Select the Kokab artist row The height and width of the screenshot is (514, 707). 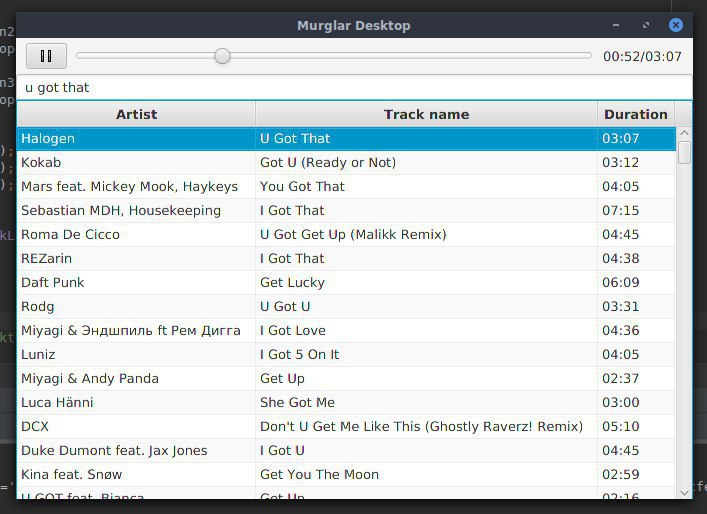click(136, 162)
